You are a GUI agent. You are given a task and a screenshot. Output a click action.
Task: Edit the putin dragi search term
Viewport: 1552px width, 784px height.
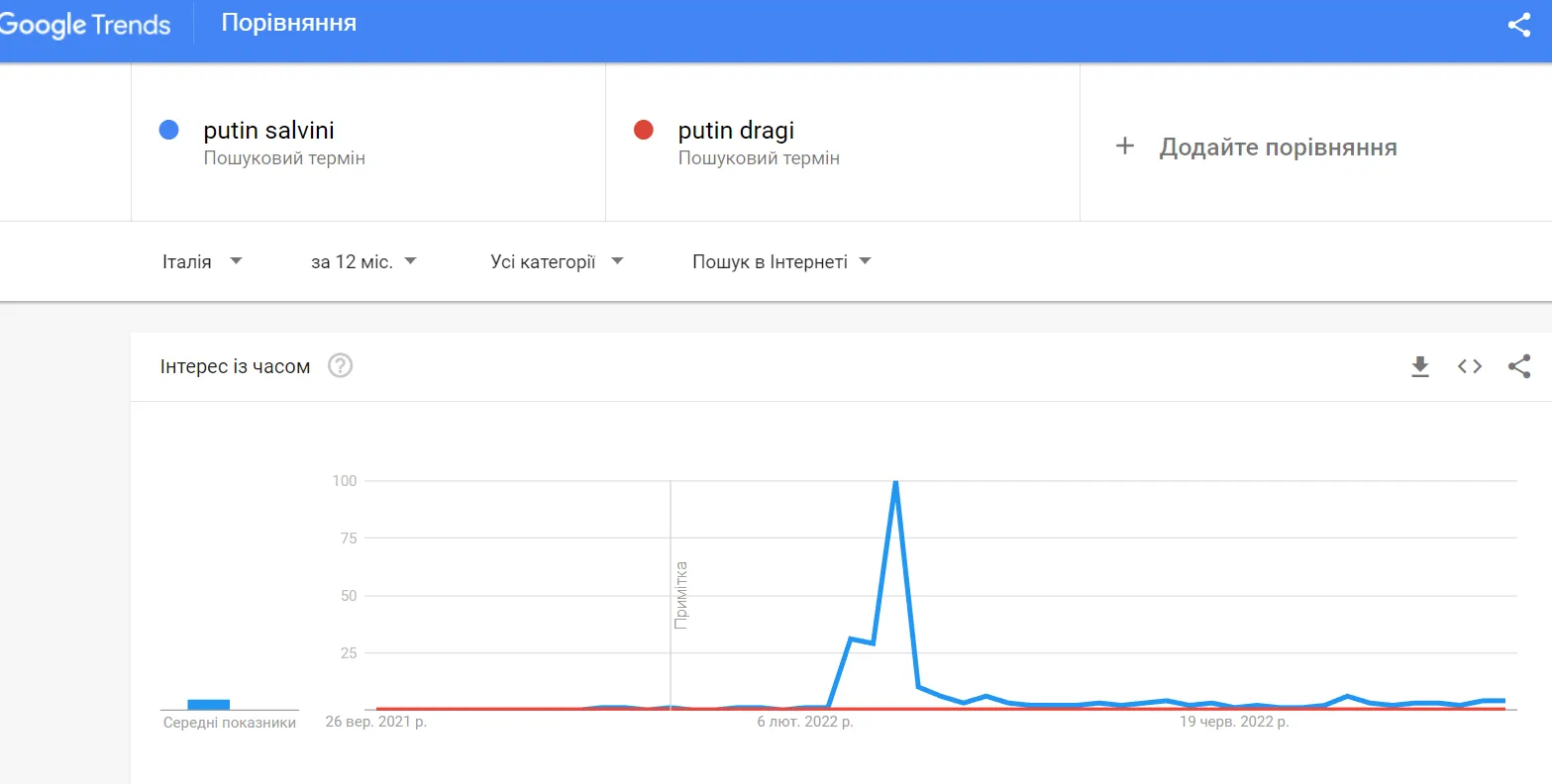click(x=736, y=131)
